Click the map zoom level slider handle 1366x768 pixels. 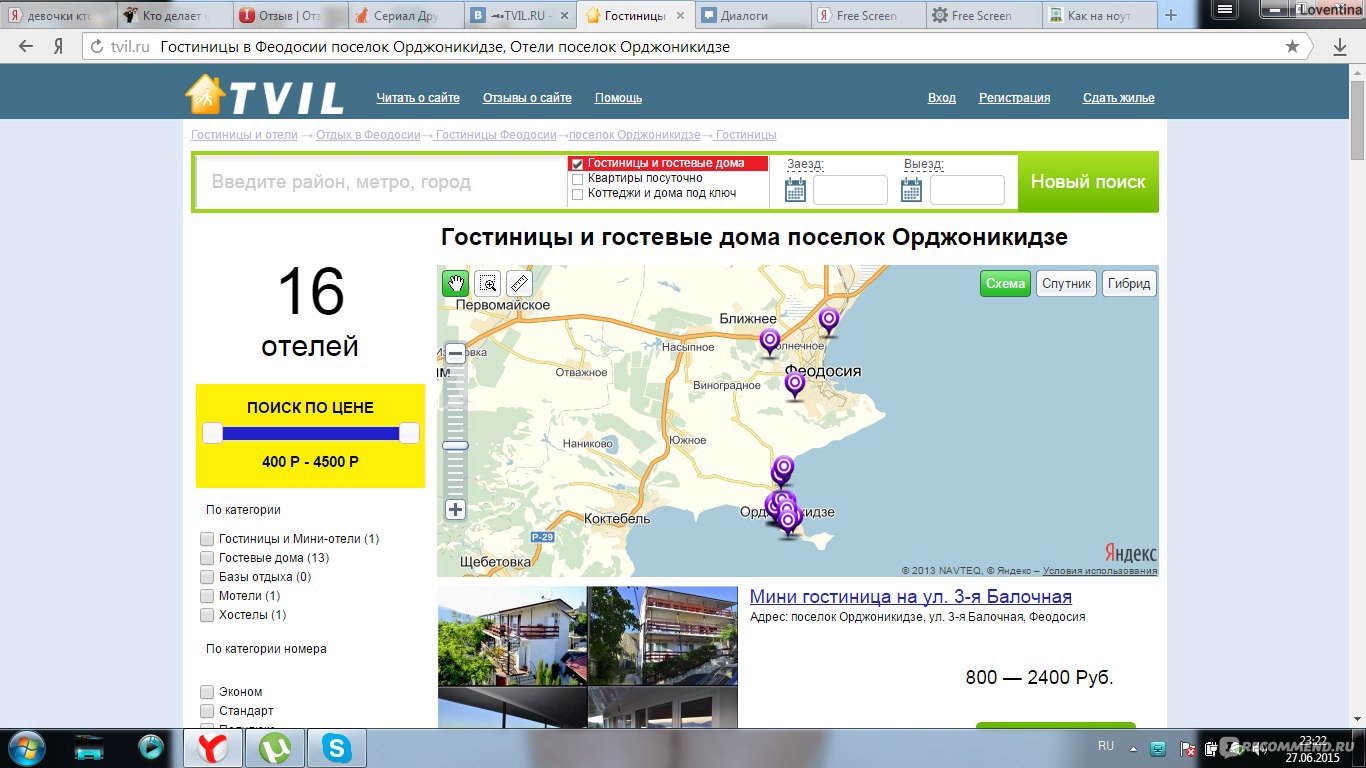455,445
